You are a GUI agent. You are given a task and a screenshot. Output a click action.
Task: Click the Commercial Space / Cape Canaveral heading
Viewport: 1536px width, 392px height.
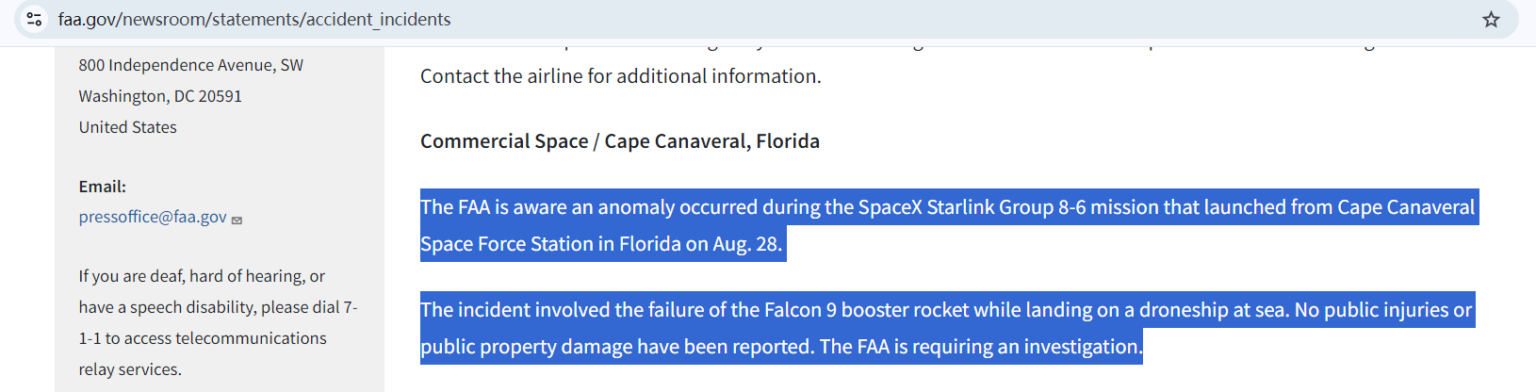pyautogui.click(x=620, y=141)
